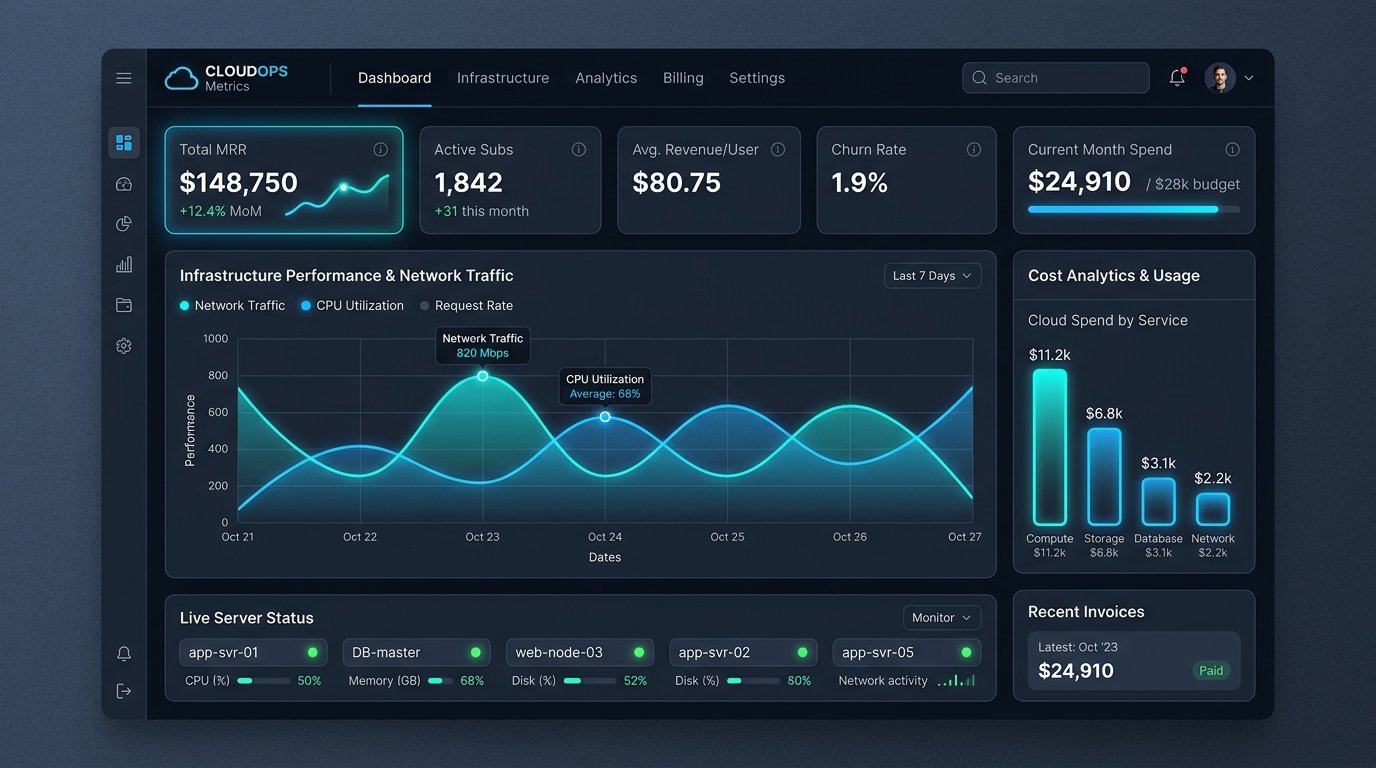Open the Billing tab
The height and width of the screenshot is (768, 1376).
point(683,78)
